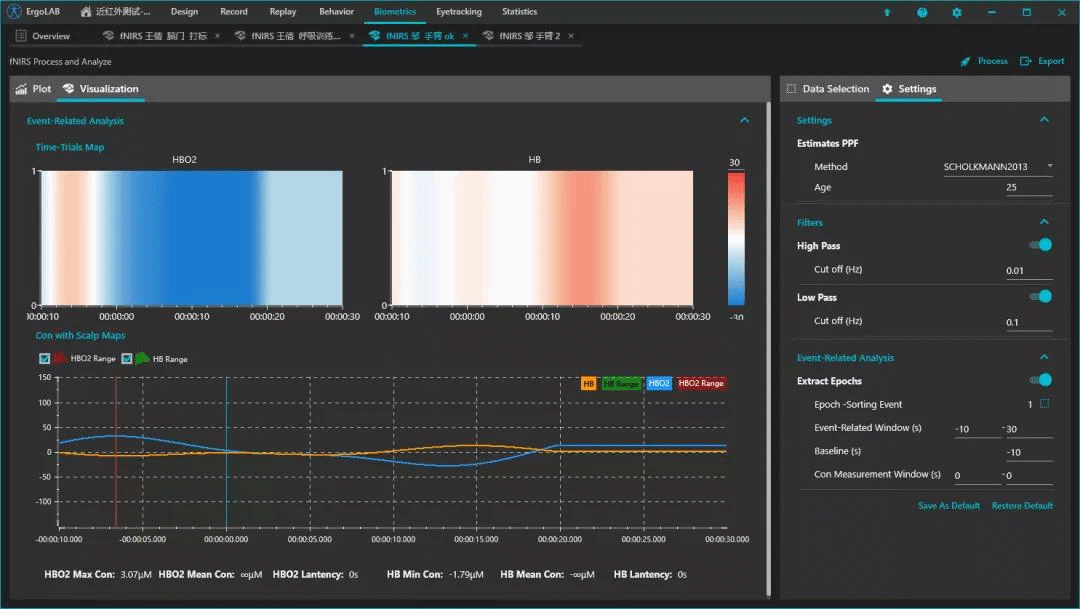The width and height of the screenshot is (1080, 609).
Task: Collapse the Filters section
Action: tap(1044, 222)
